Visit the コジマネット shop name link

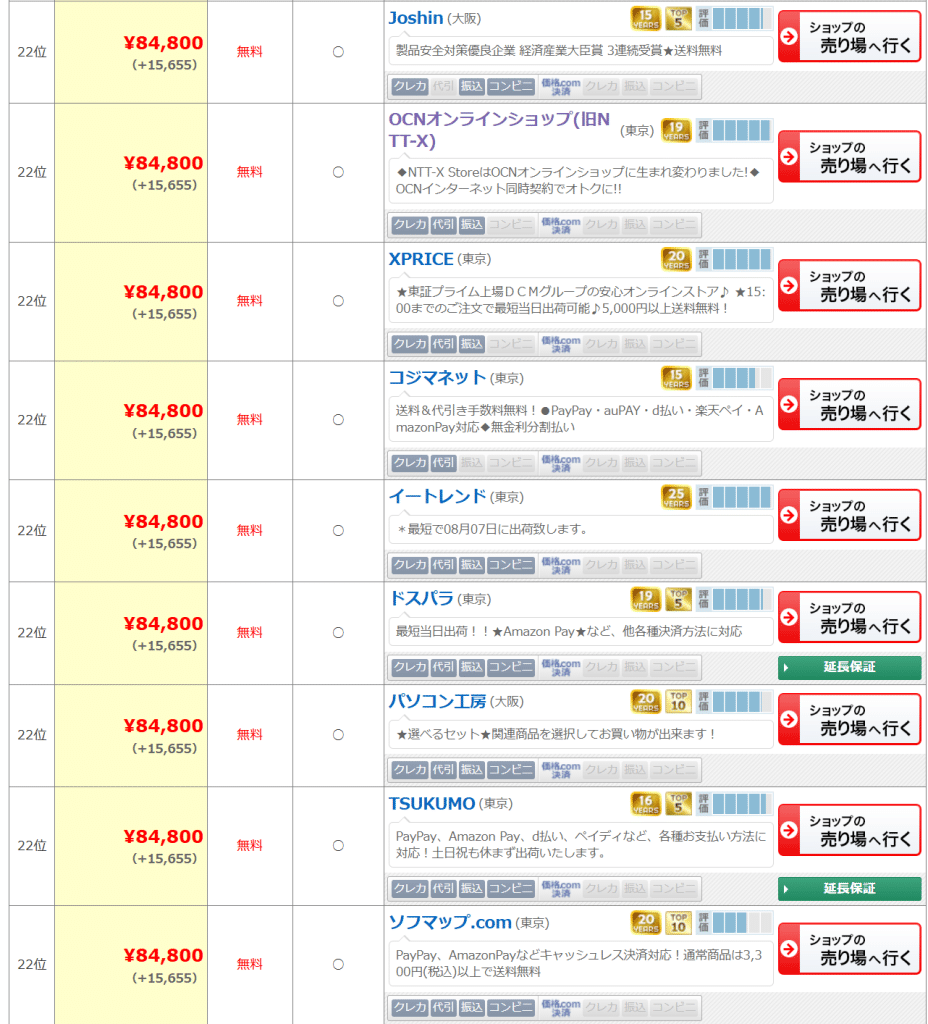437,377
